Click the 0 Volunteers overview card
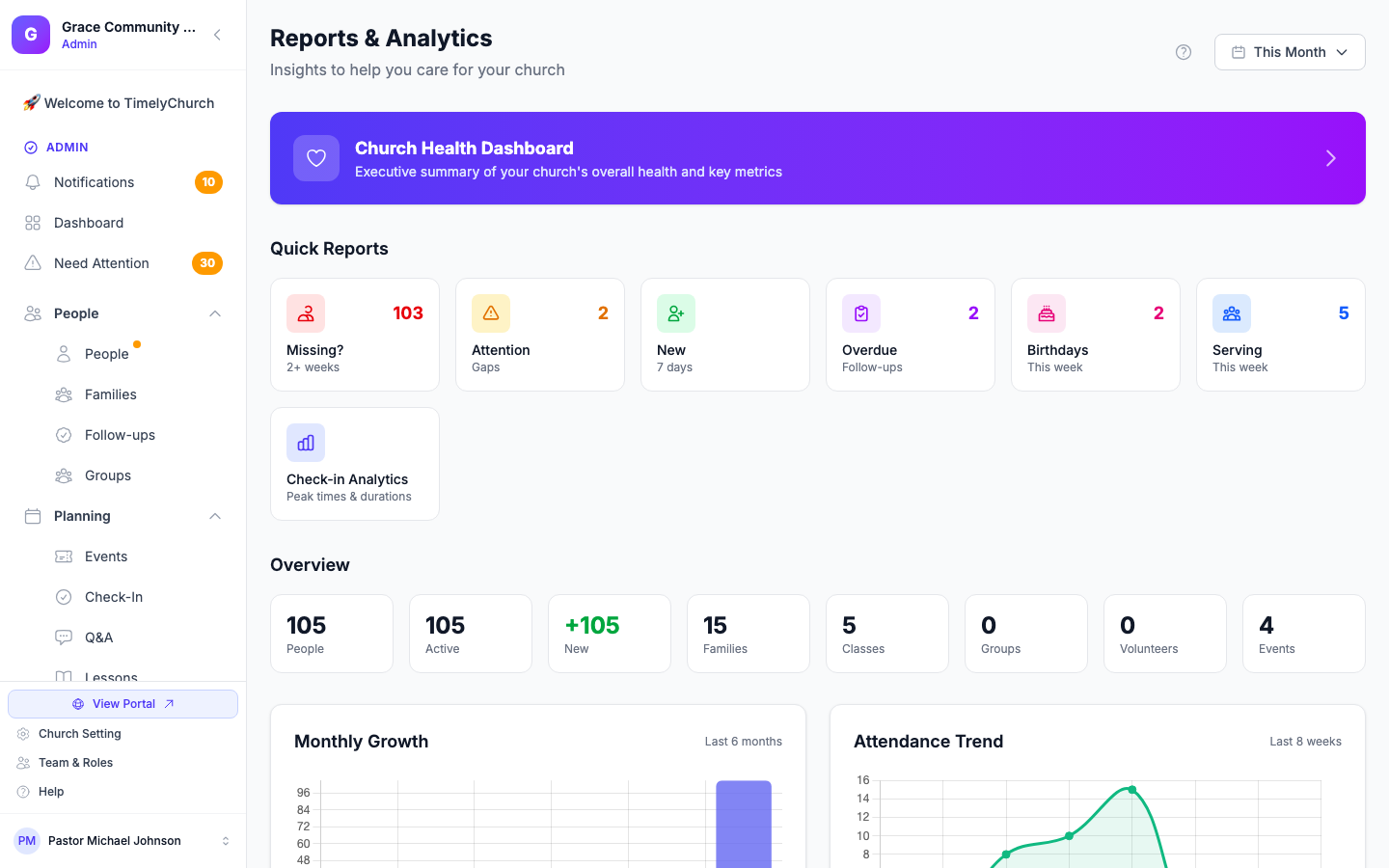1389x868 pixels. coord(1165,634)
